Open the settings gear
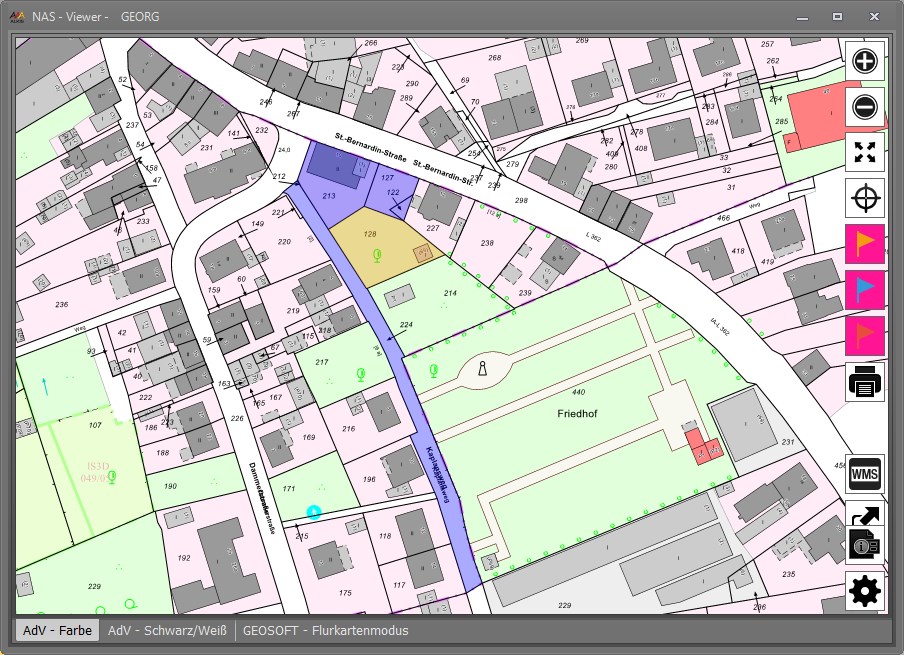904x655 pixels. tap(865, 592)
